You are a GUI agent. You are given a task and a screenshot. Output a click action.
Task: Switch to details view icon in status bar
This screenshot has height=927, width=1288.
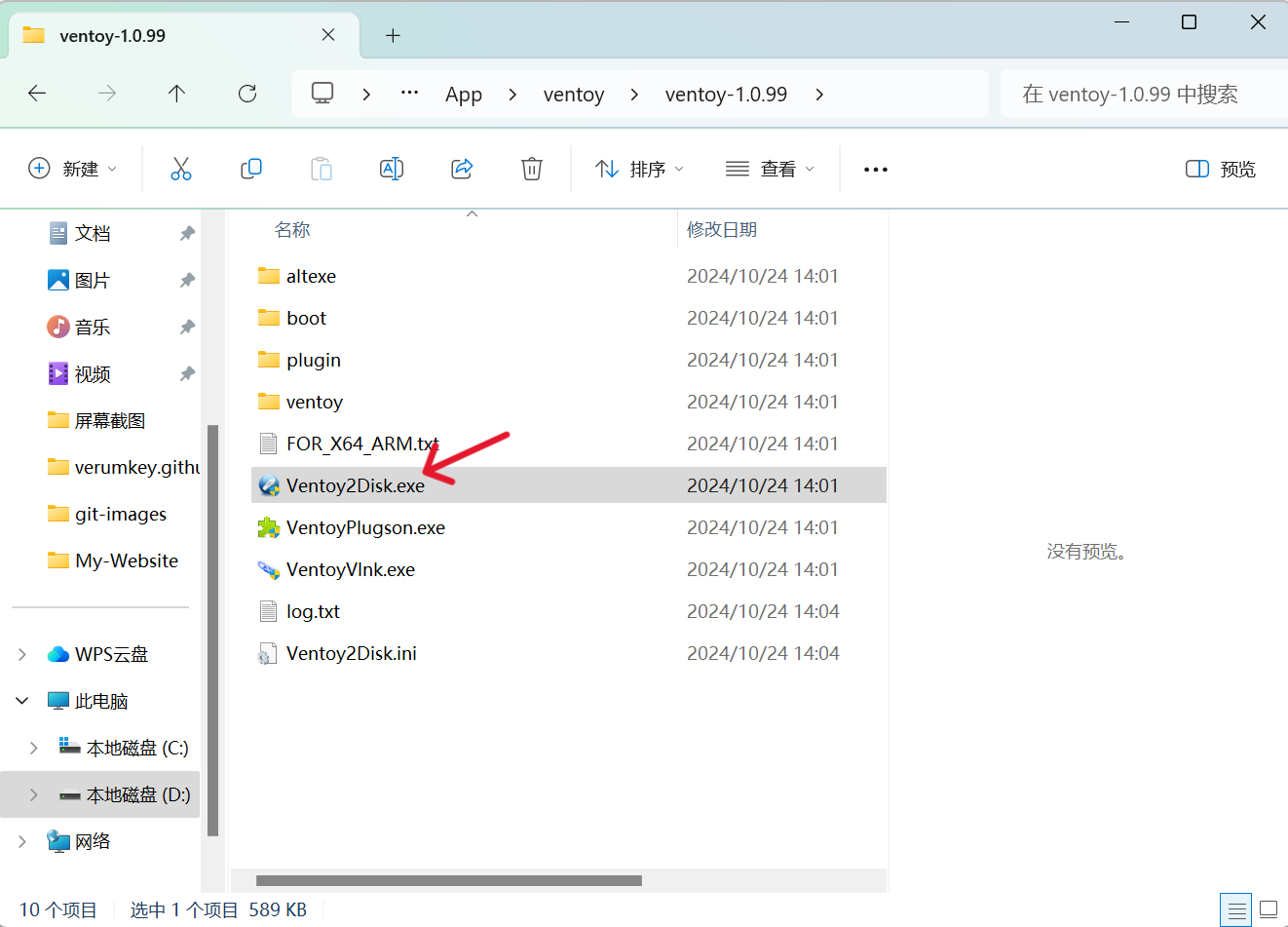coord(1236,910)
